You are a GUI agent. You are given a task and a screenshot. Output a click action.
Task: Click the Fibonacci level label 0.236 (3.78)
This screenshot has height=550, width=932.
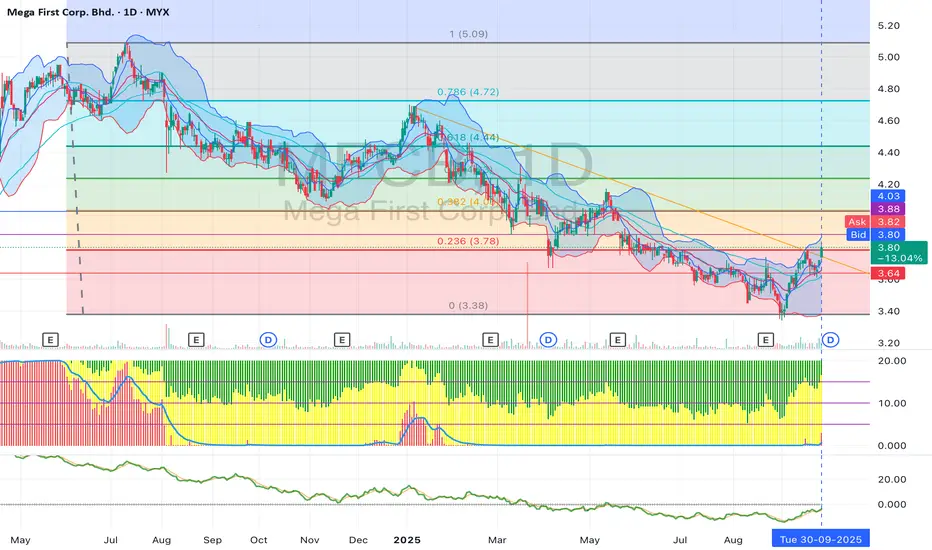coord(468,241)
